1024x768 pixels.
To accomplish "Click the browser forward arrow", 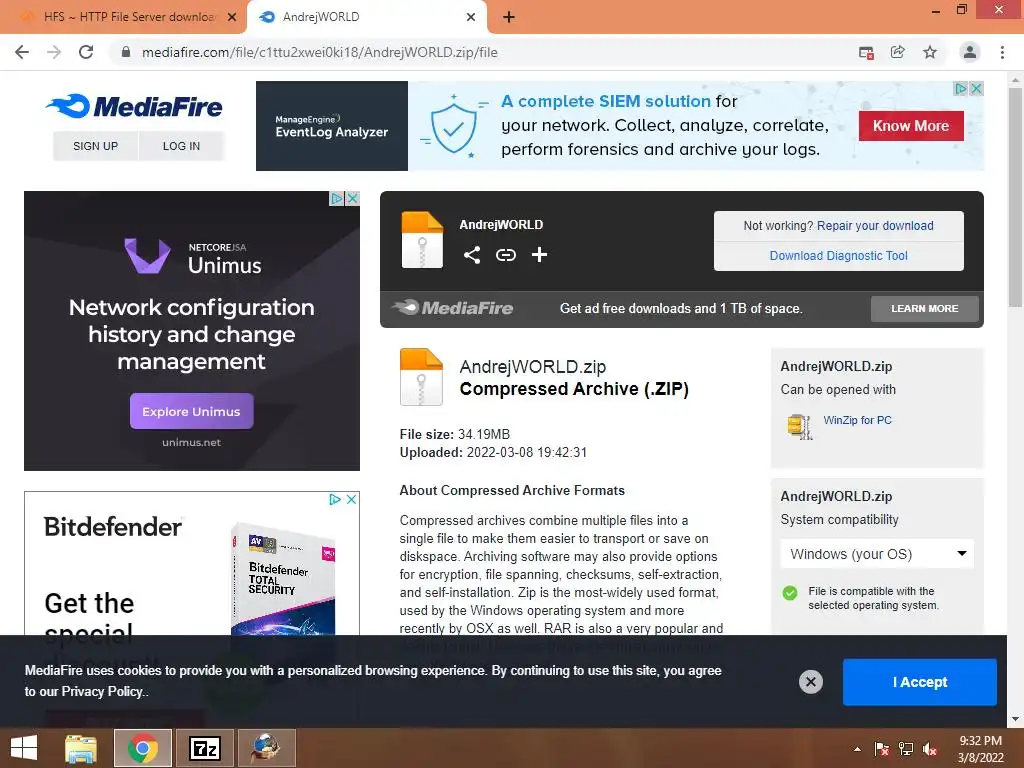I will tap(54, 52).
